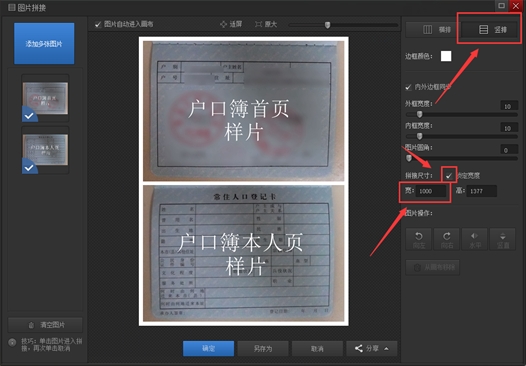Select the 户口簿本人页 thumbnail
The height and width of the screenshot is (366, 526).
tap(45, 150)
